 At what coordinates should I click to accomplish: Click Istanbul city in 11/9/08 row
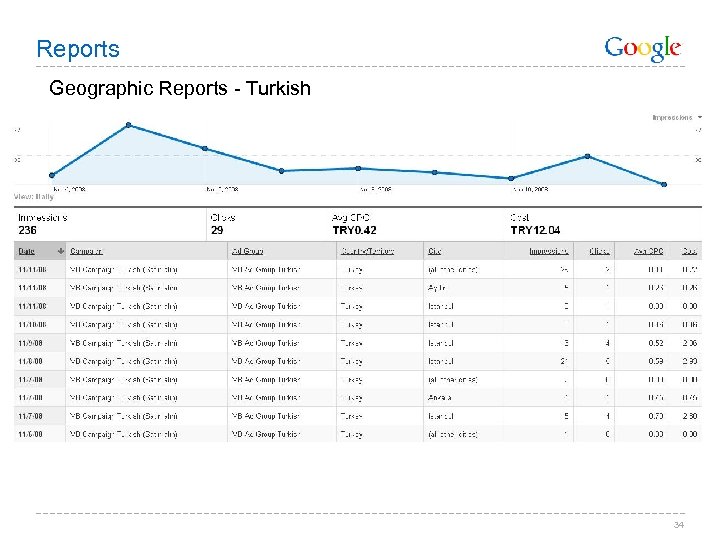(x=441, y=343)
